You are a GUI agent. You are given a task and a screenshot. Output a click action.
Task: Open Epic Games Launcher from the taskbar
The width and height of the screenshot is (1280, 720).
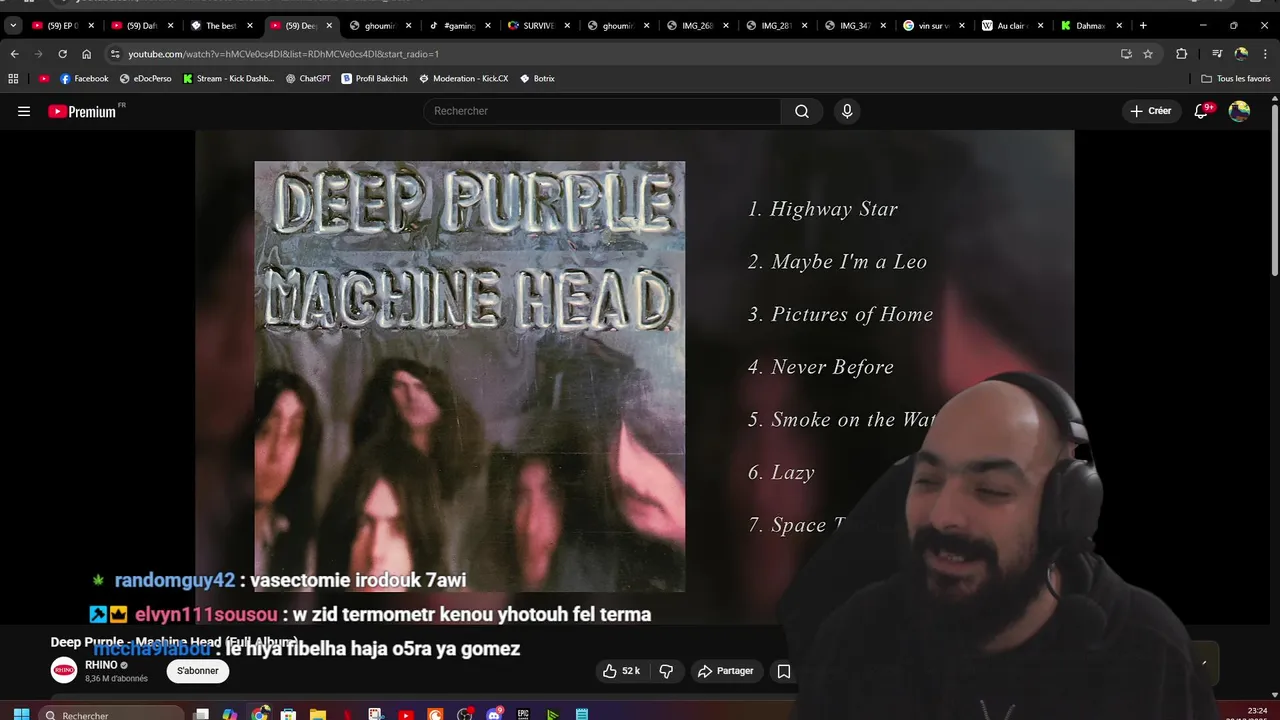[x=523, y=714]
